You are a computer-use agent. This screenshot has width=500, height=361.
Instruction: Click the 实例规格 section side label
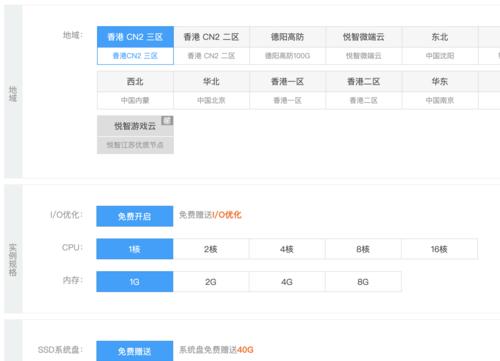coord(13,260)
